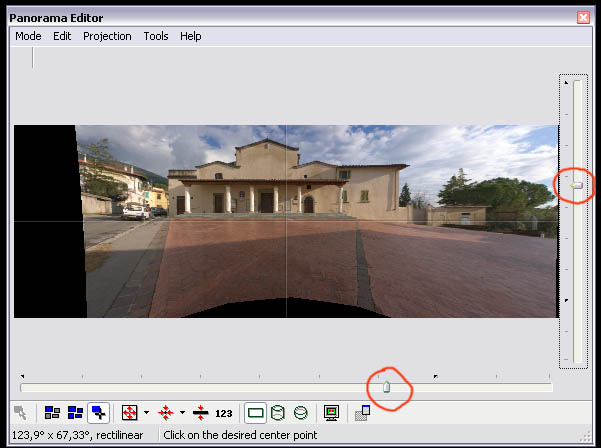Image resolution: width=601 pixels, height=448 pixels.
Task: Click the Center Panorama icon
Action: tap(166, 413)
